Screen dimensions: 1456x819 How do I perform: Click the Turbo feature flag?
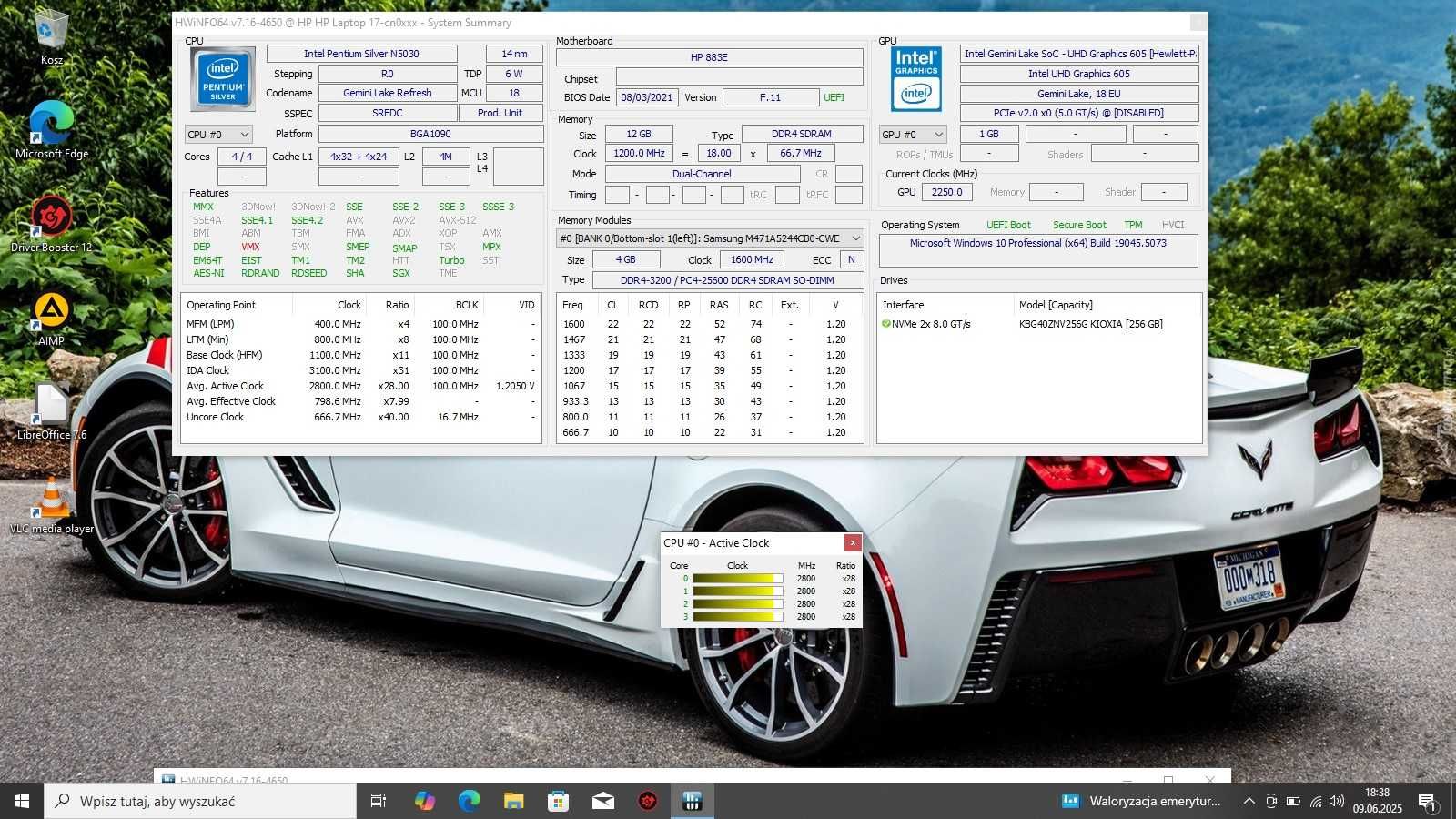(x=451, y=260)
